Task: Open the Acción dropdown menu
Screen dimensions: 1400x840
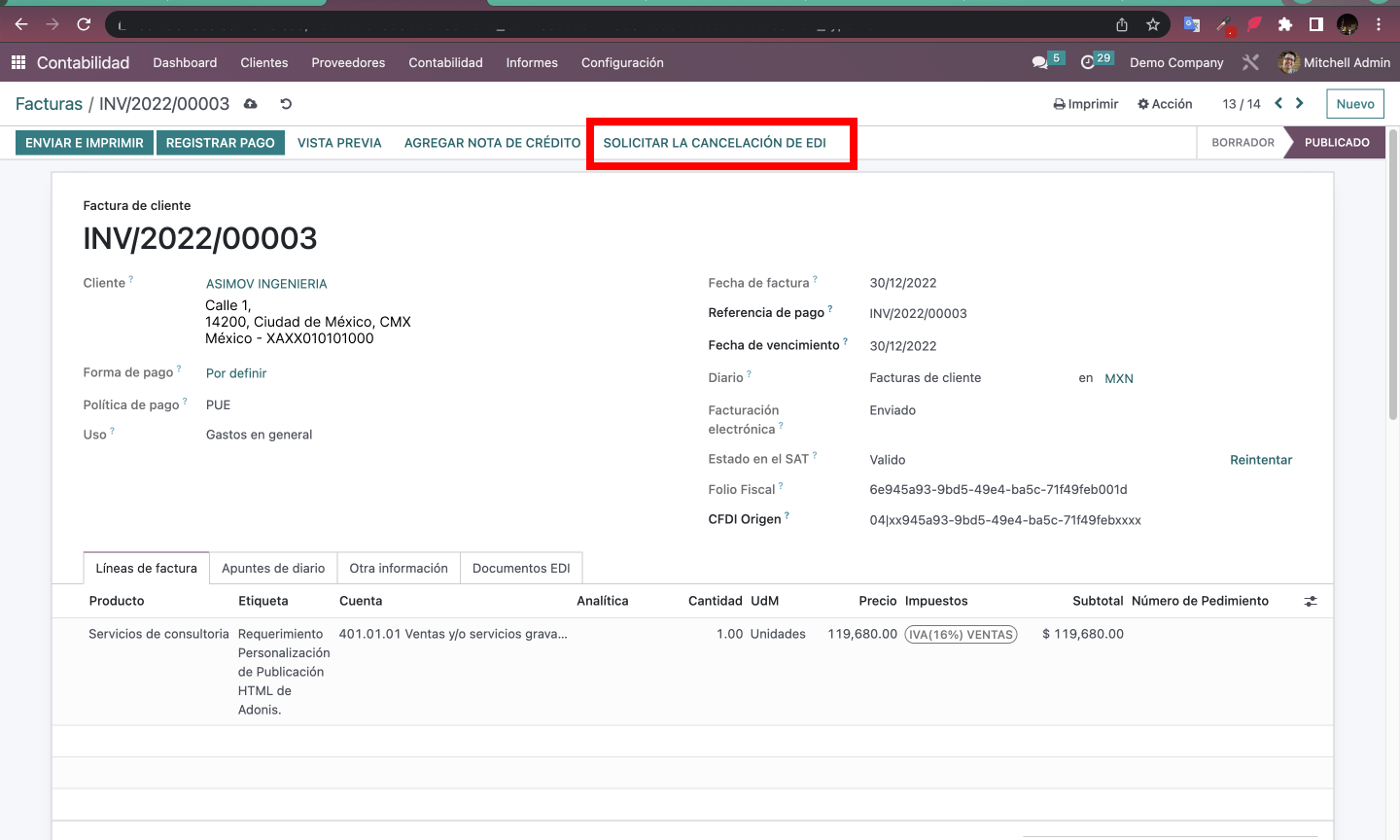Action: point(1165,104)
